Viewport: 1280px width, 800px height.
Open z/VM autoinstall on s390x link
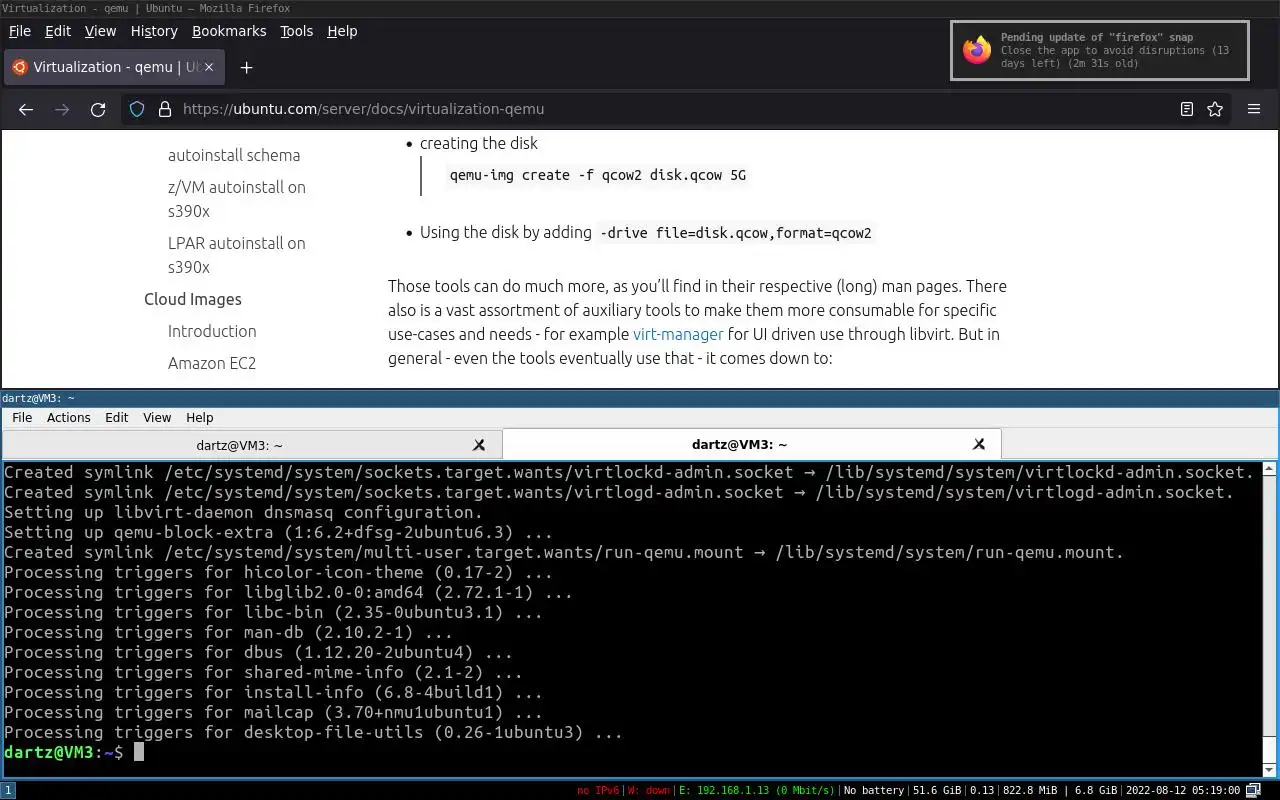click(237, 199)
